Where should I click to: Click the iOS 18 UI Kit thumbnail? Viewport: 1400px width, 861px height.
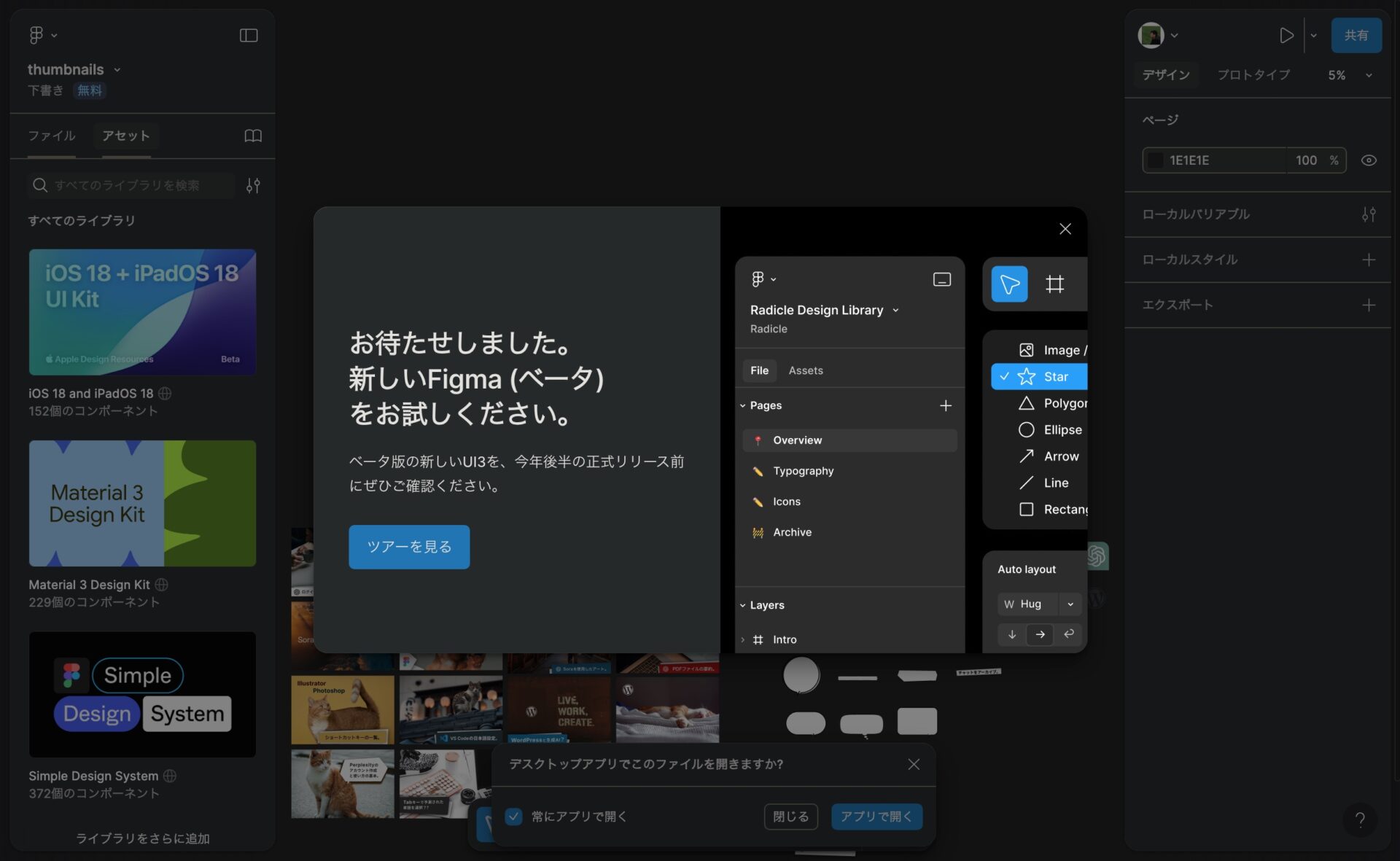[x=142, y=311]
